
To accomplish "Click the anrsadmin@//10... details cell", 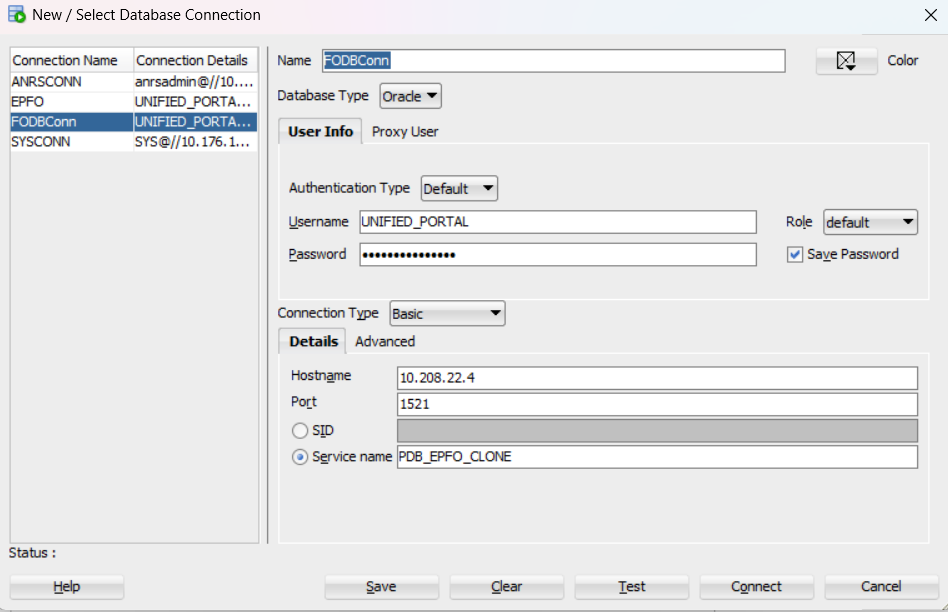I will coord(195,82).
